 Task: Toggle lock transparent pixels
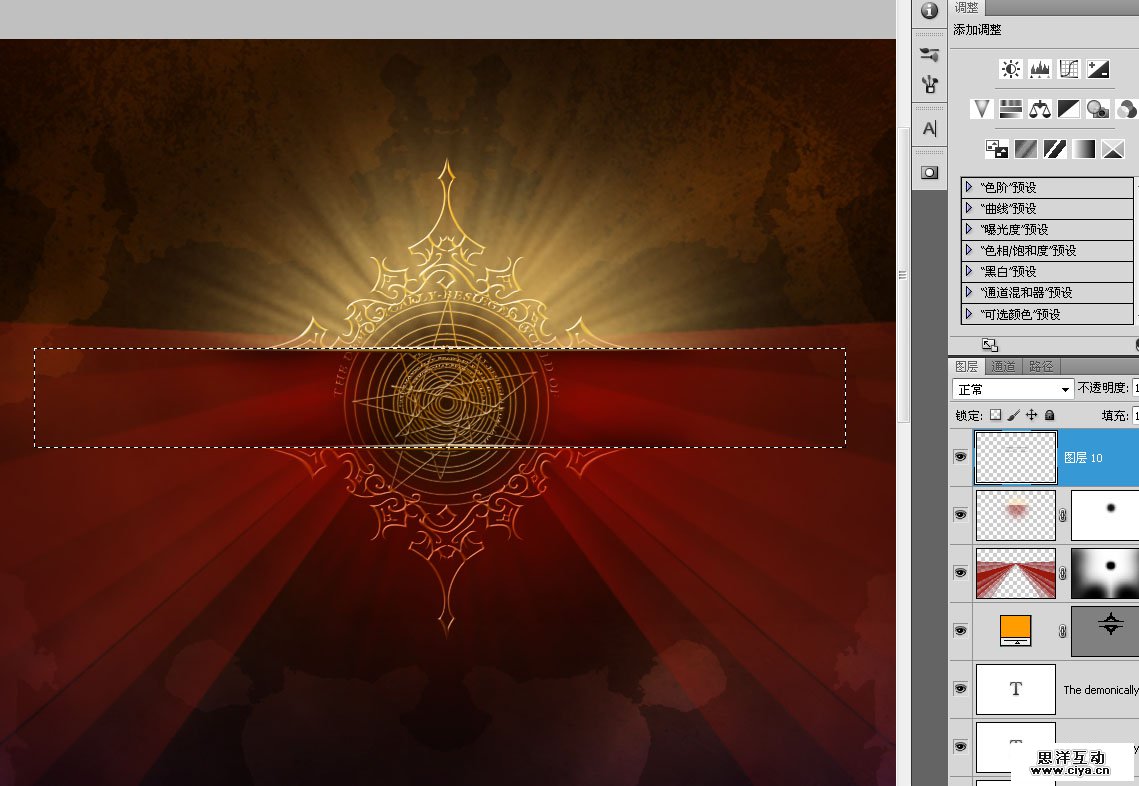tap(995, 415)
